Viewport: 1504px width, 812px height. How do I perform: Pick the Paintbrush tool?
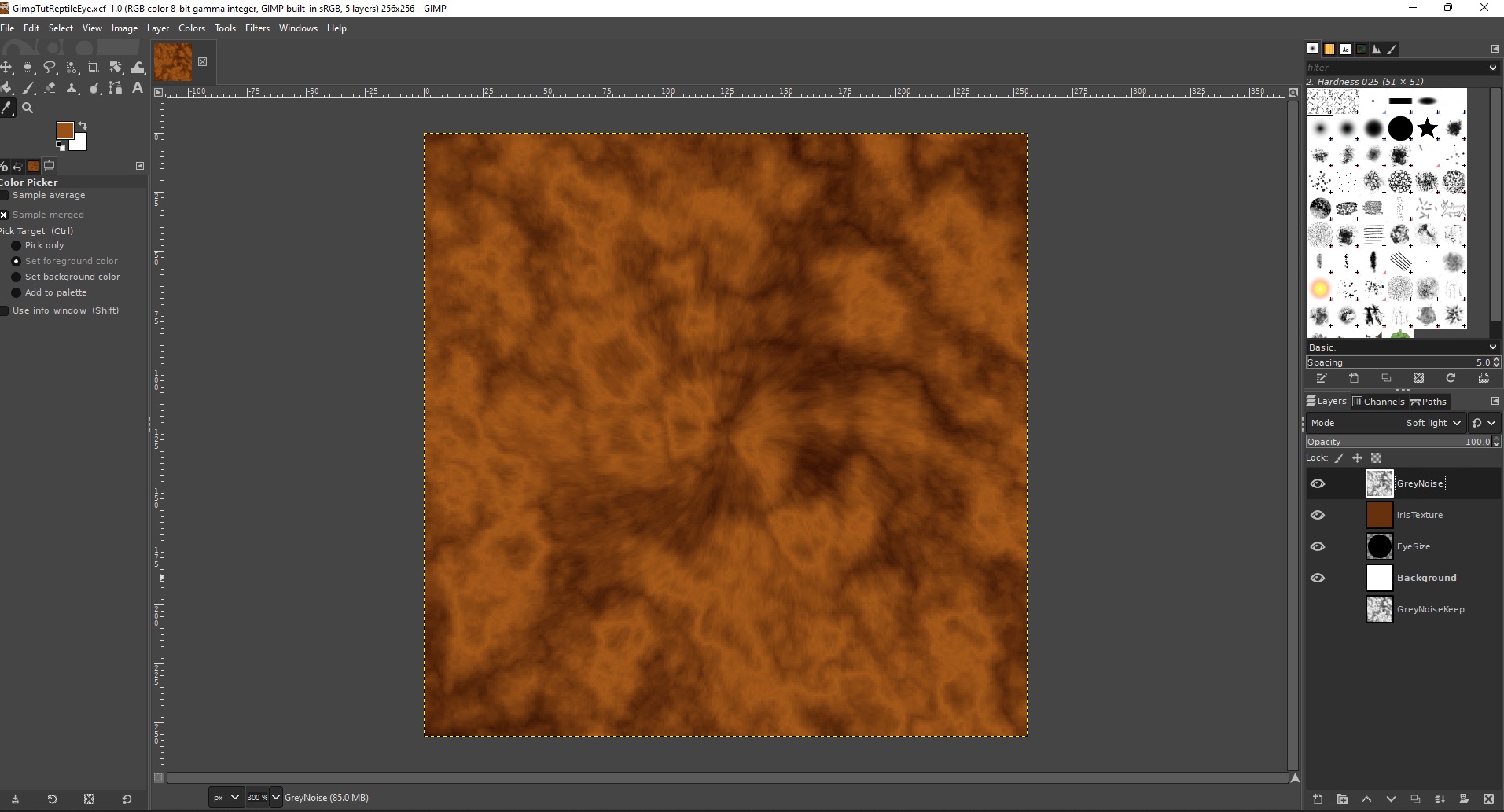pos(29,88)
